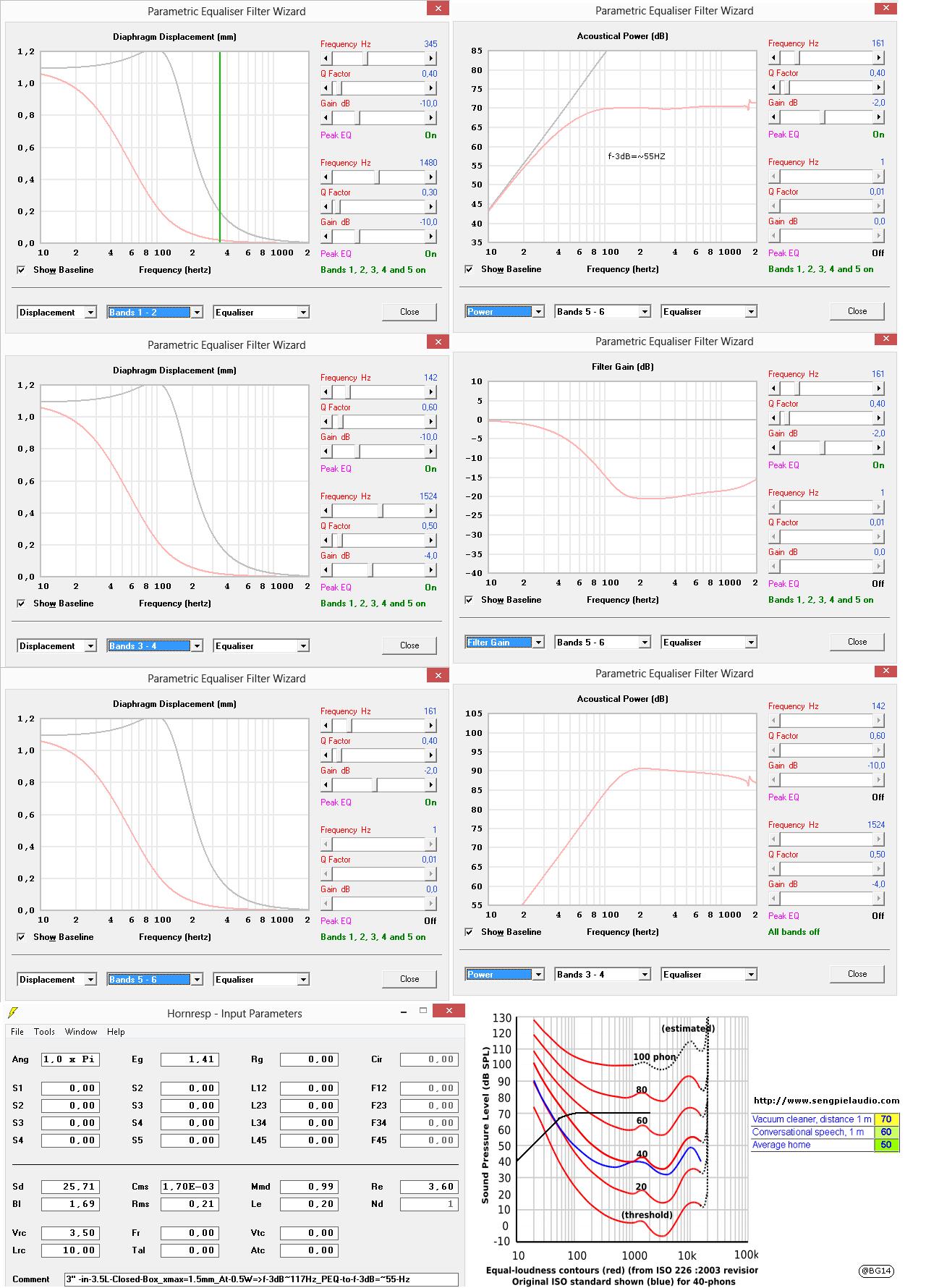Image resolution: width=926 pixels, height=1288 pixels.
Task: Toggle Show Baseline in Displacement Bands 1-2 window
Action: tap(22, 270)
